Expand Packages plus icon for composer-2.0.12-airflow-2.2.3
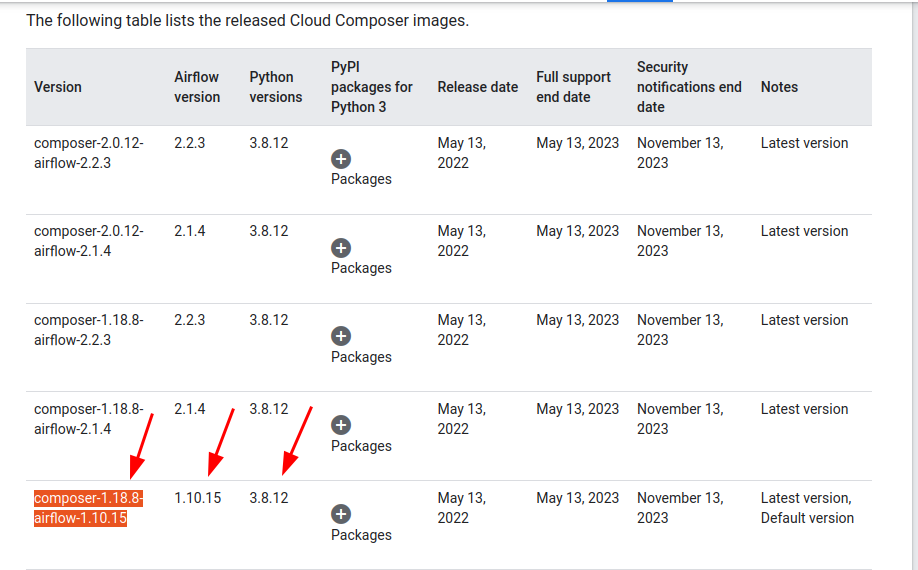The height and width of the screenshot is (570, 918). coord(341,159)
